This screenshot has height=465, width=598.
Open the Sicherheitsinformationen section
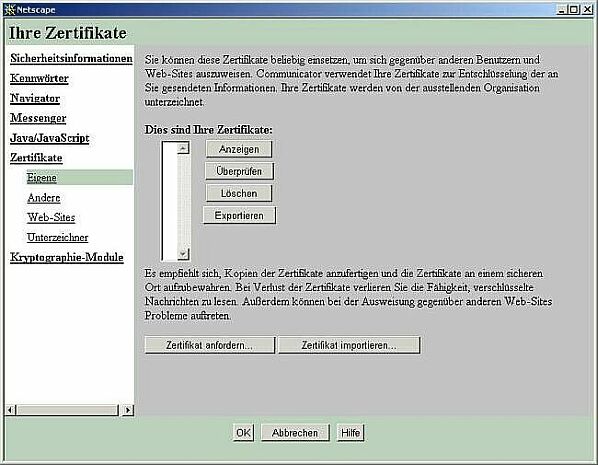tap(71, 58)
